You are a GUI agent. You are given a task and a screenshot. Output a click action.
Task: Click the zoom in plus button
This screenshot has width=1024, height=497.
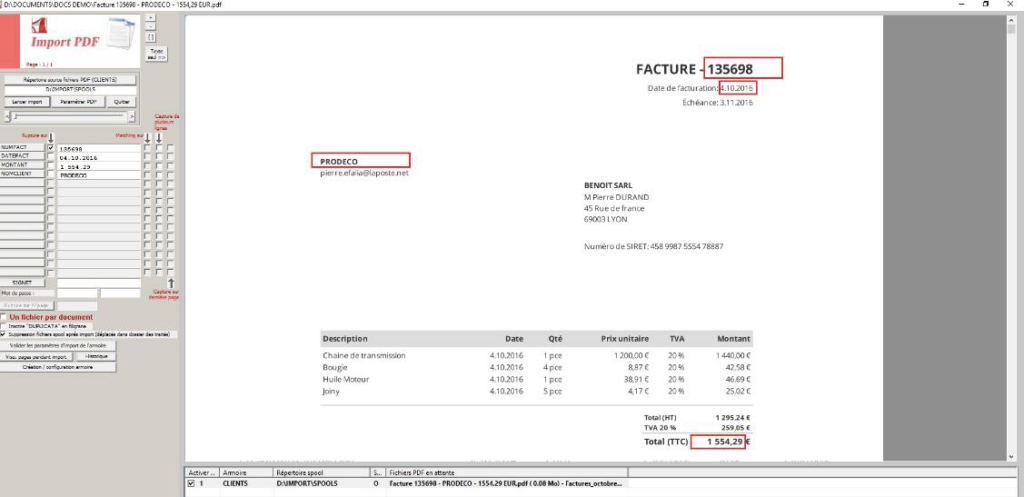click(x=150, y=18)
